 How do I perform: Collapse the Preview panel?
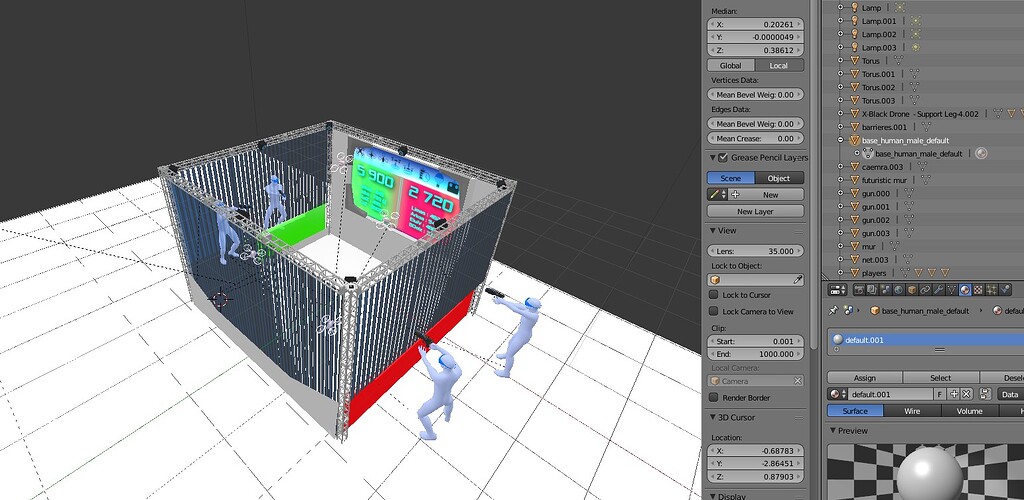pos(833,430)
